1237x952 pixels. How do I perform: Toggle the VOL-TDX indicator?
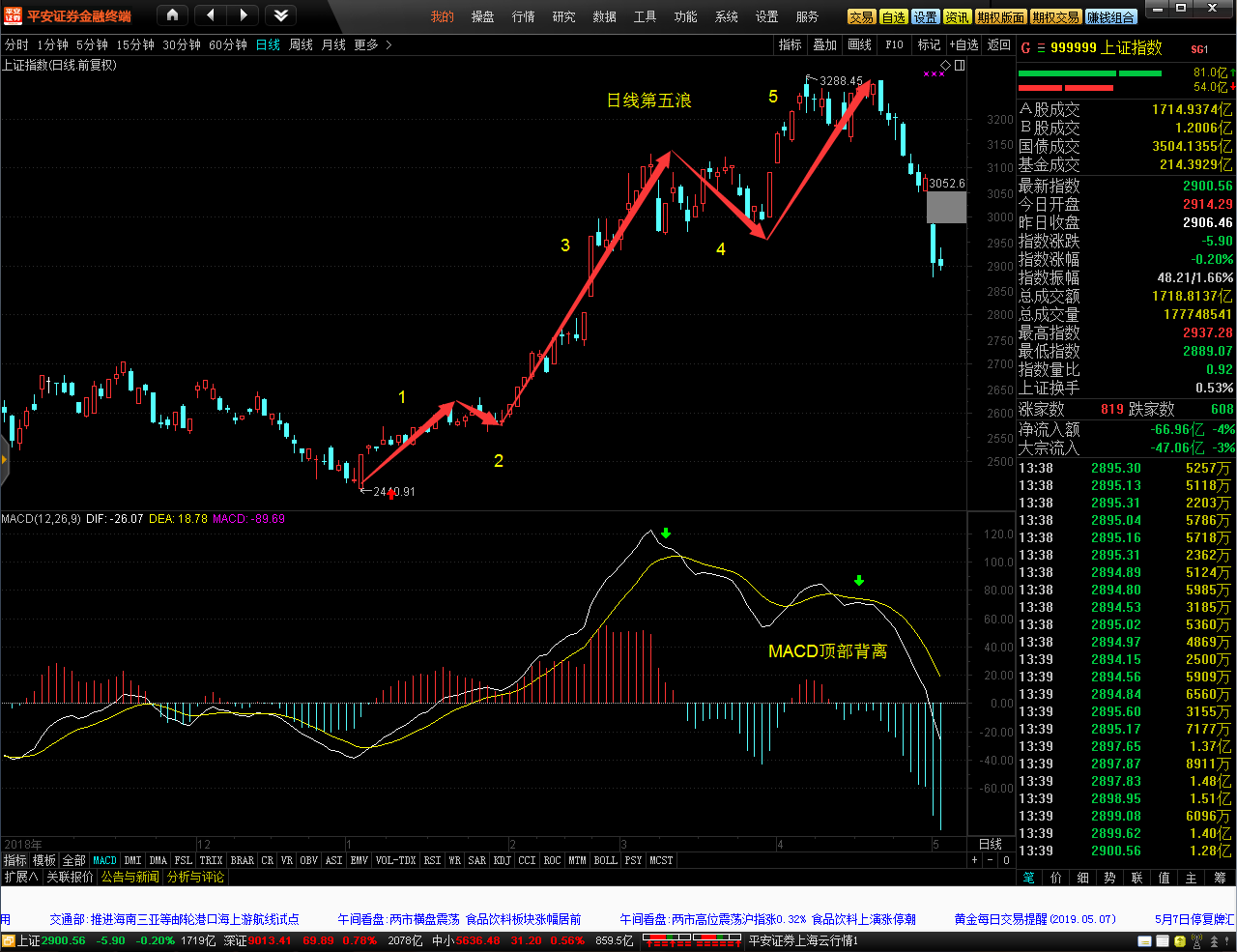pyautogui.click(x=395, y=860)
